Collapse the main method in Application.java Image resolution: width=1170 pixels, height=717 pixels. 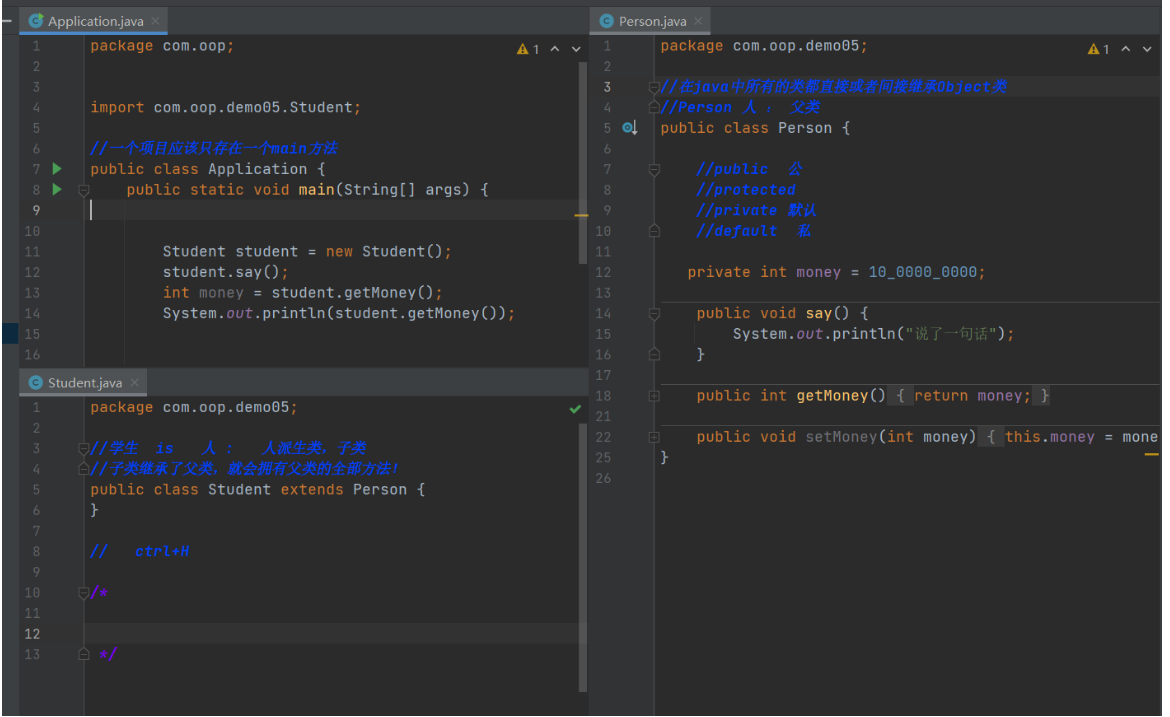(x=84, y=190)
